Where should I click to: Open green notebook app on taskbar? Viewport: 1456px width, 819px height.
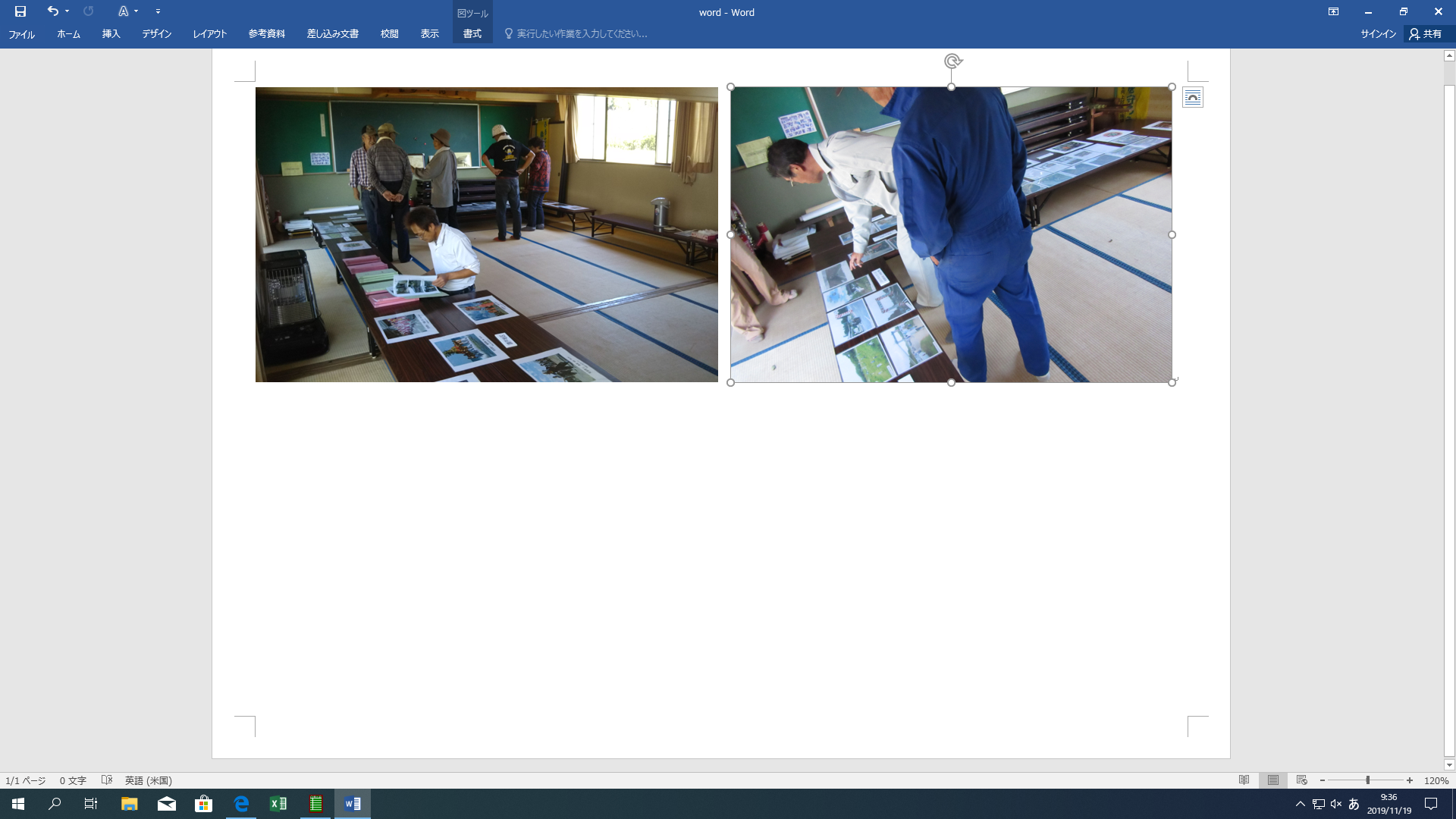(x=315, y=804)
